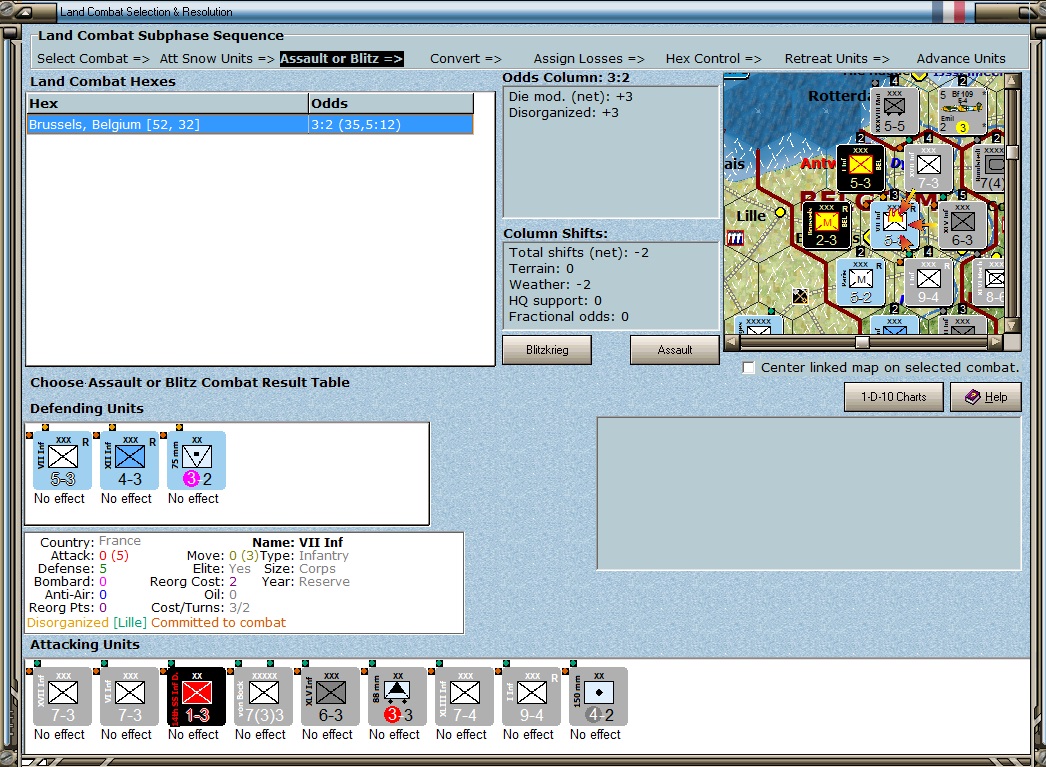Screen dimensions: 1046x767
Task: Click the Help book icon
Action: tap(973, 397)
